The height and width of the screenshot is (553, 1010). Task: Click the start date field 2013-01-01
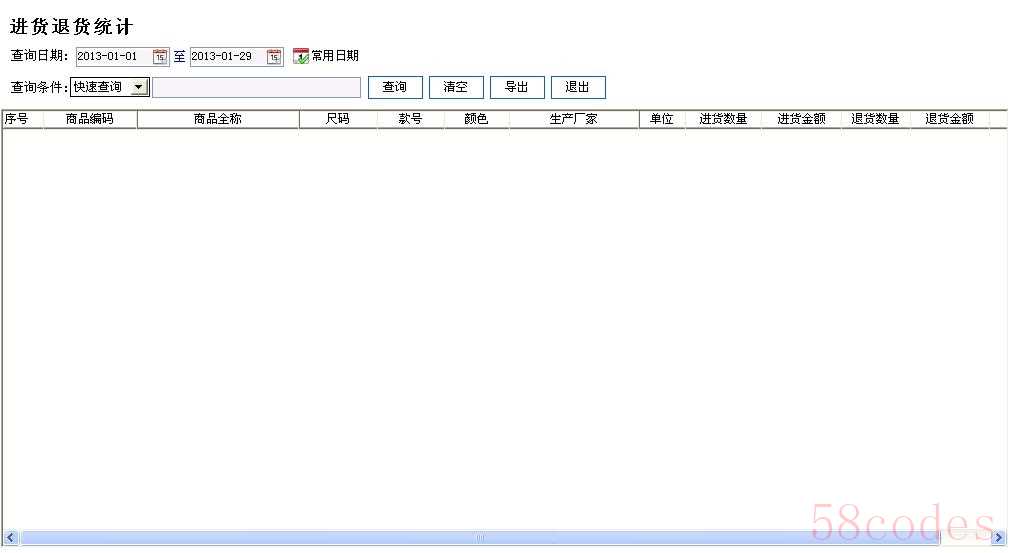[x=112, y=57]
